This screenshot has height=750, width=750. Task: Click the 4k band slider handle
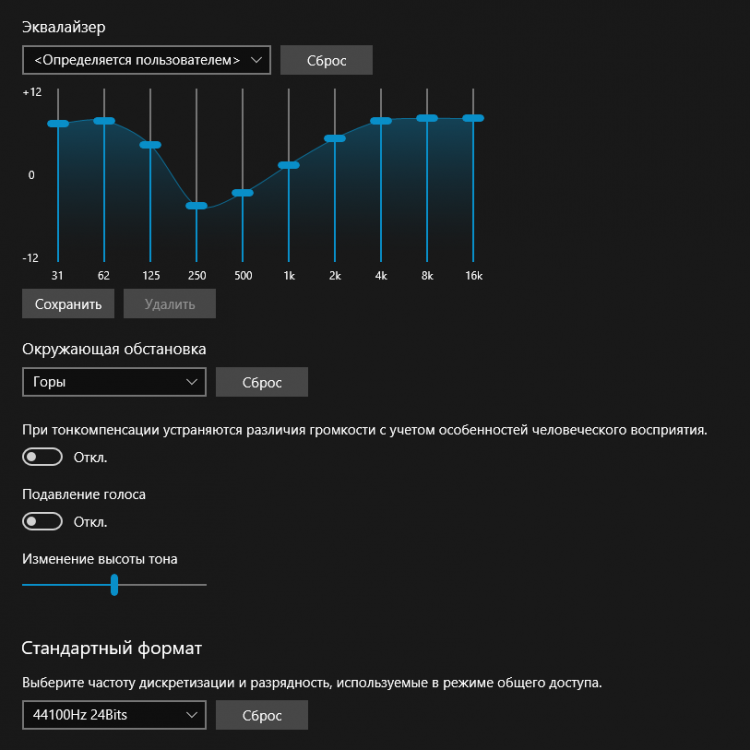381,121
